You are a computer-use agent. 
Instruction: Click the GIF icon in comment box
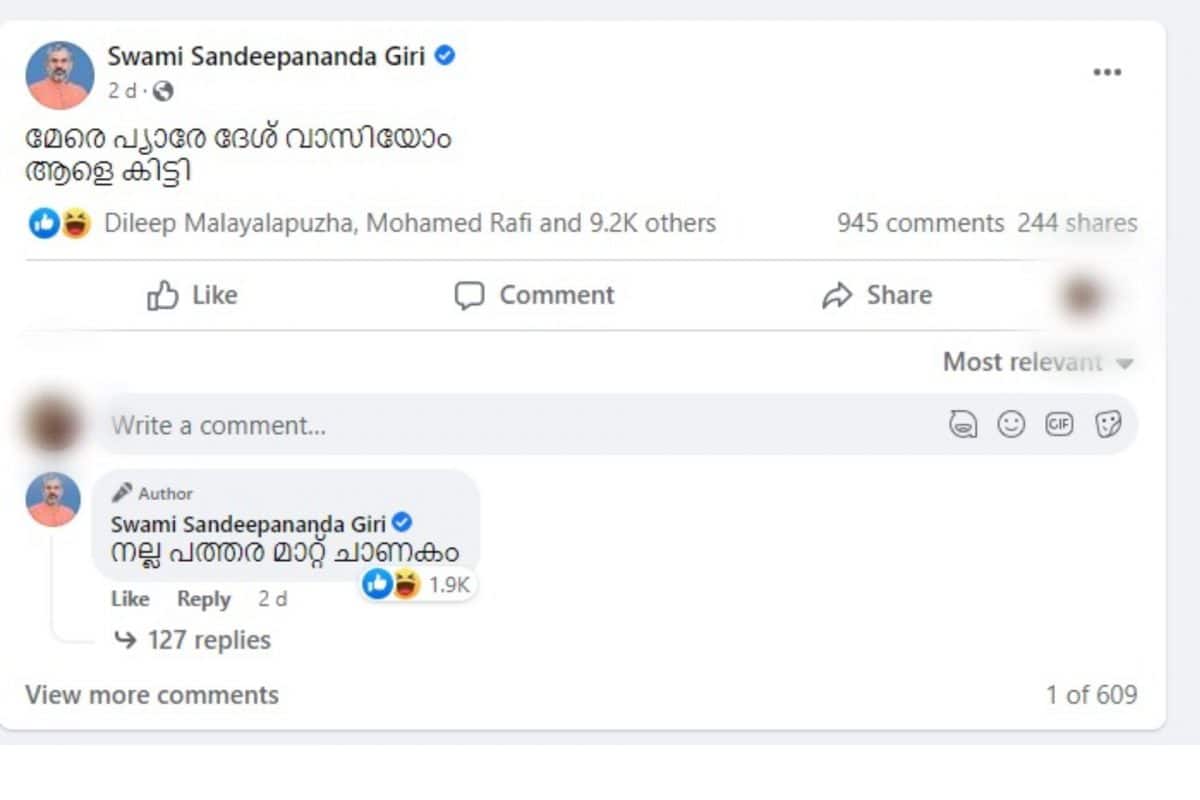point(1059,425)
